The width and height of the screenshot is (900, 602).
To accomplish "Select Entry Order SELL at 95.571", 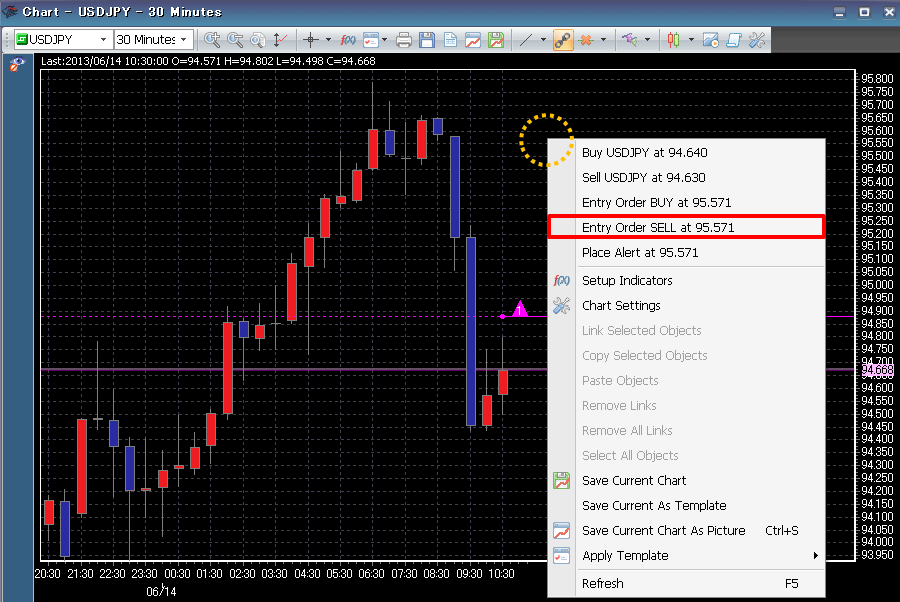I will click(x=686, y=227).
